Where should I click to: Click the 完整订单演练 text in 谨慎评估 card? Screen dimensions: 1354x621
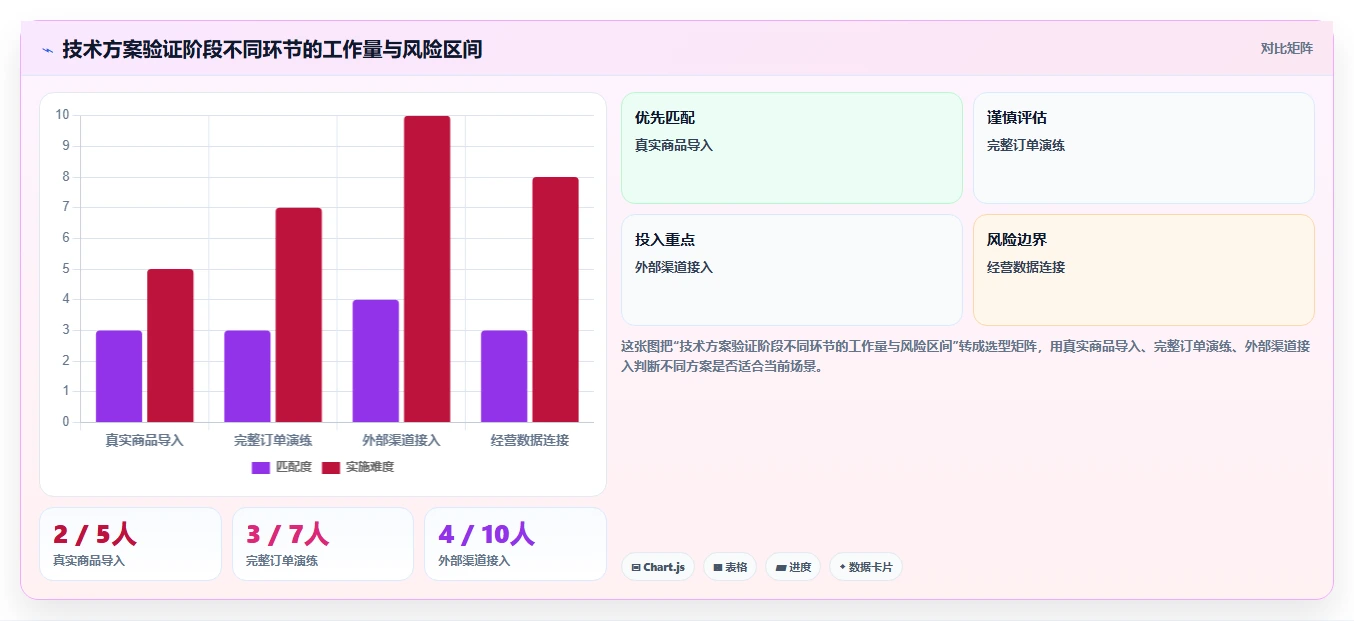(x=1026, y=145)
